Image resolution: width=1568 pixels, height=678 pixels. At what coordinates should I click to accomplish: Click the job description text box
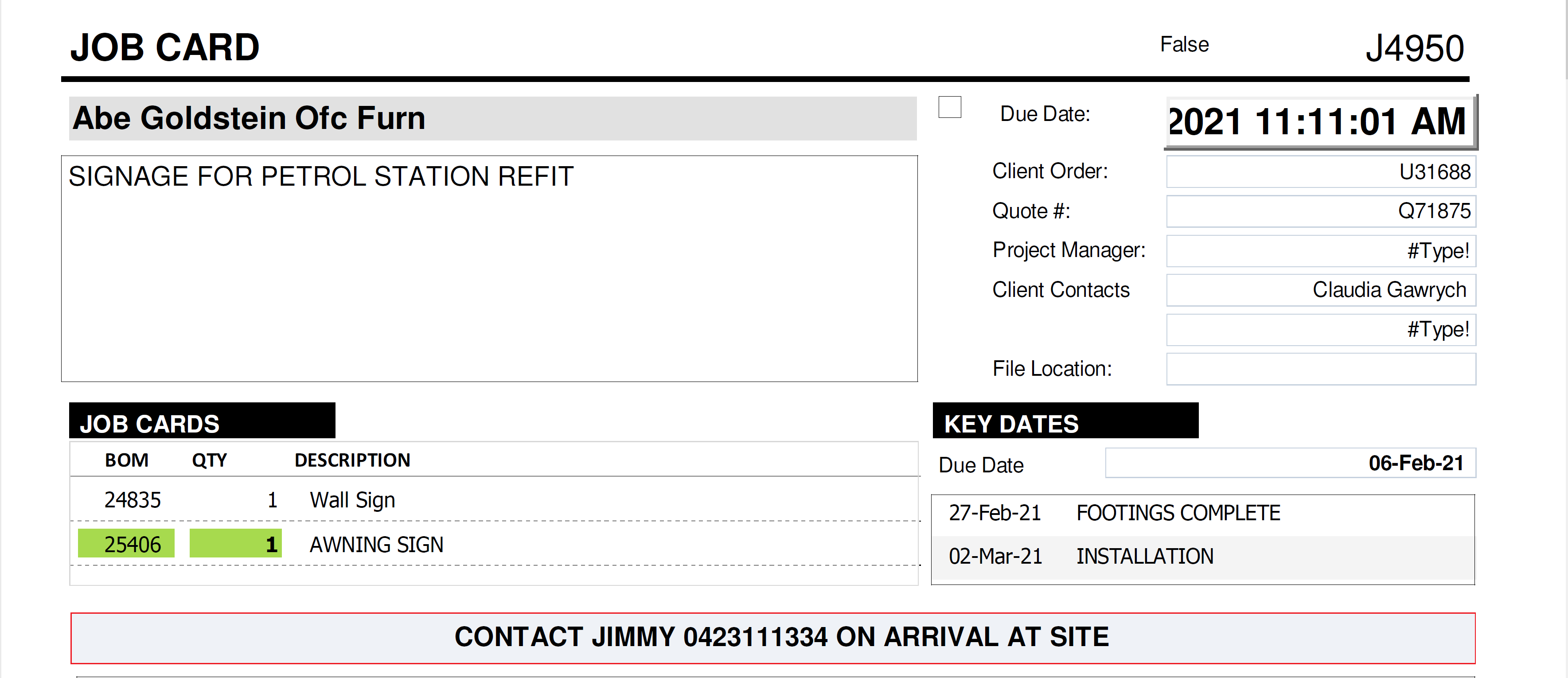[489, 269]
